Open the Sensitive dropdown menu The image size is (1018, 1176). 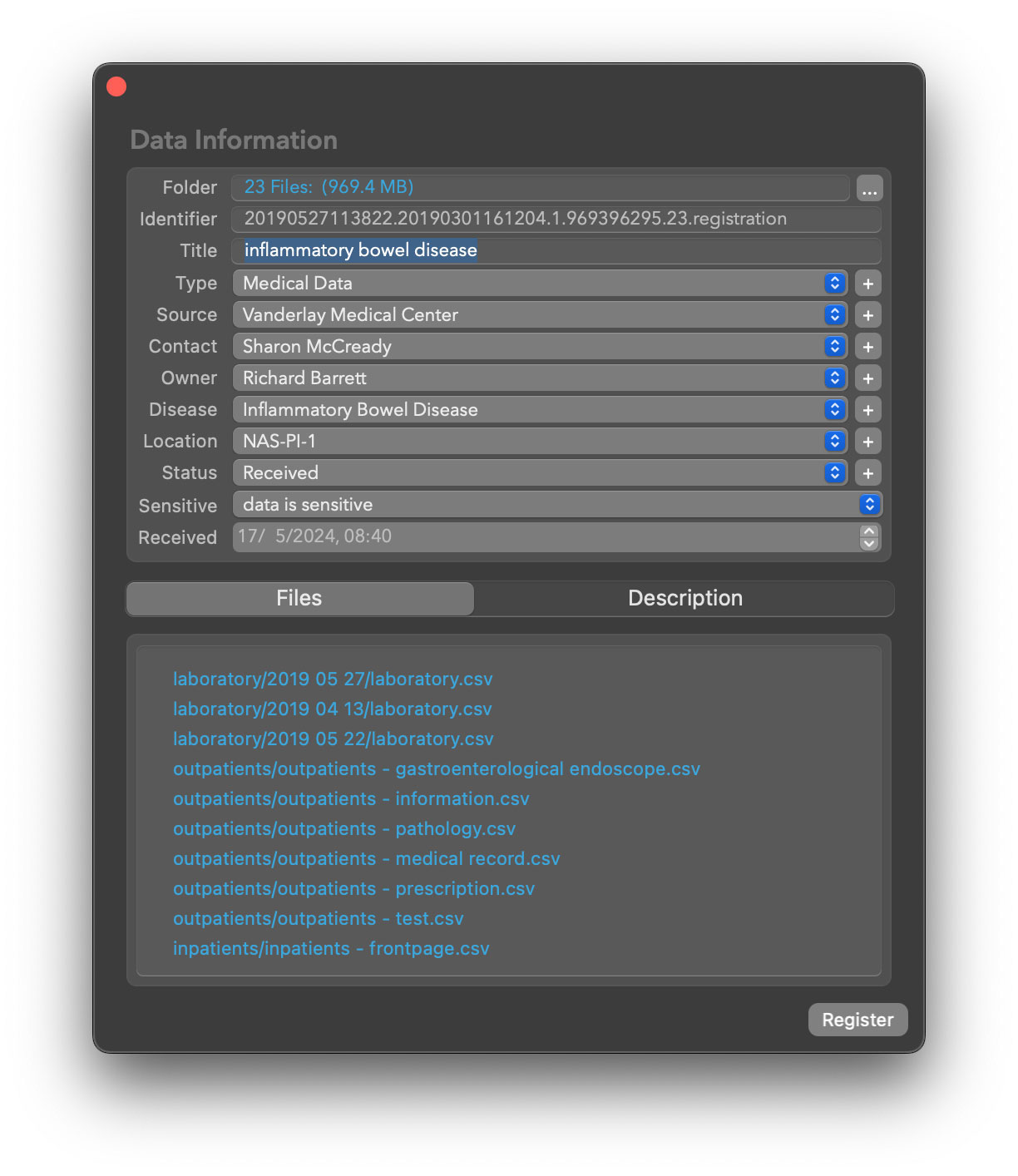(x=556, y=505)
